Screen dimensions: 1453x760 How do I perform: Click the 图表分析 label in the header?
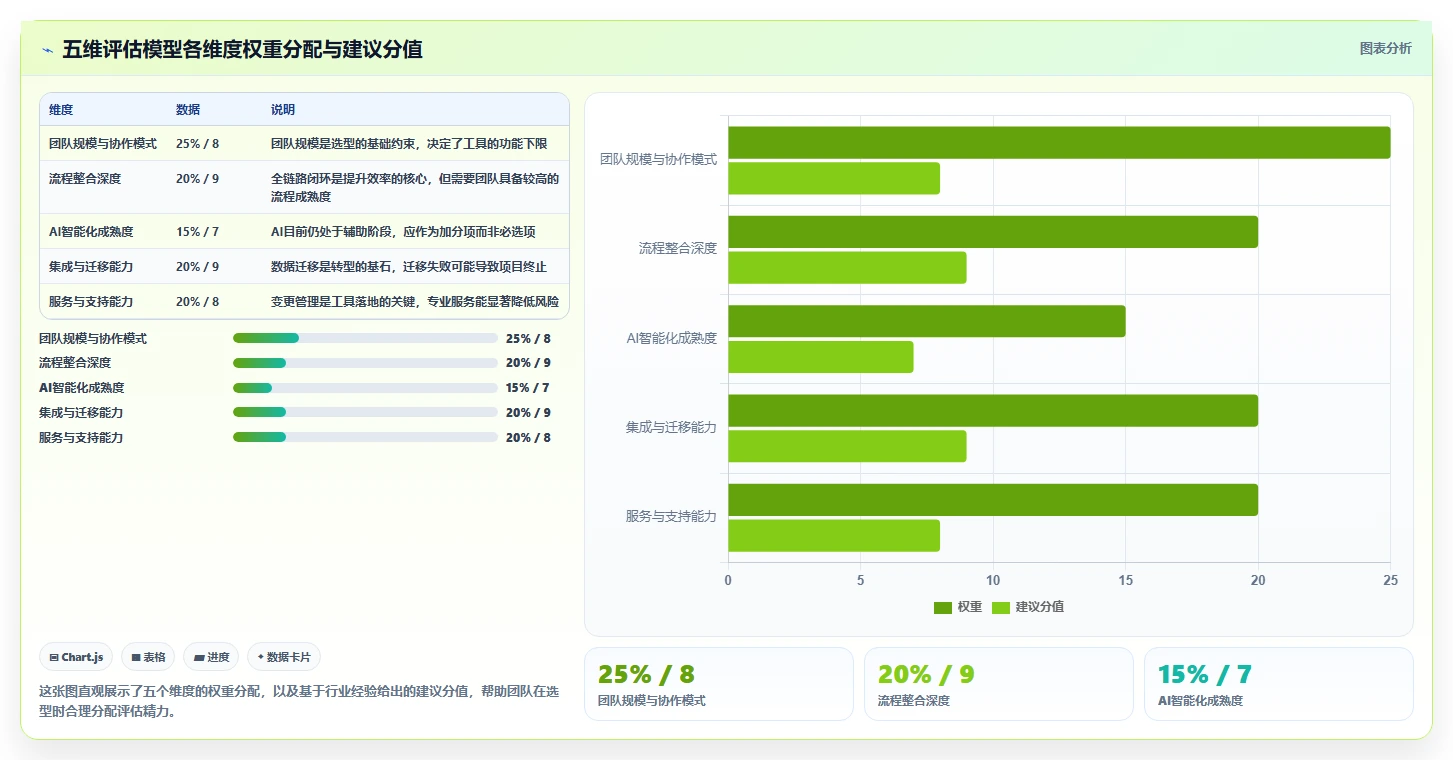[x=1385, y=48]
